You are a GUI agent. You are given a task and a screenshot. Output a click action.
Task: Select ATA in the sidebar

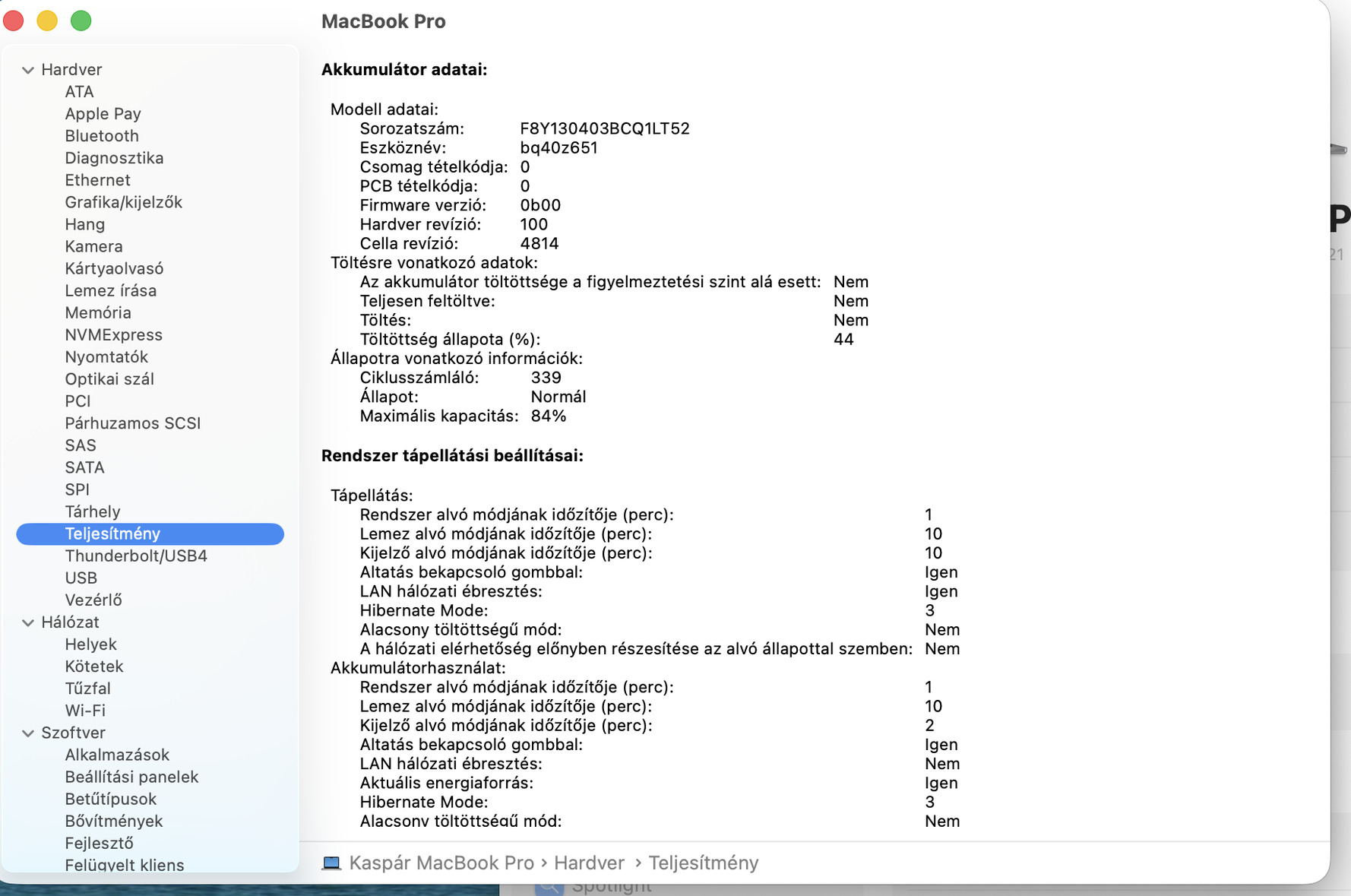pyautogui.click(x=79, y=92)
